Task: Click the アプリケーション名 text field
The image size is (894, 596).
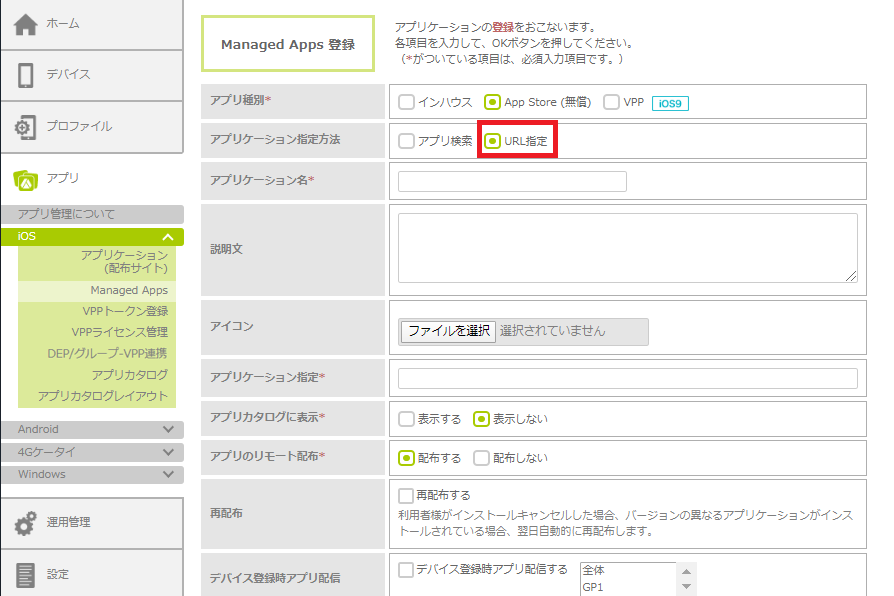Action: [x=512, y=181]
